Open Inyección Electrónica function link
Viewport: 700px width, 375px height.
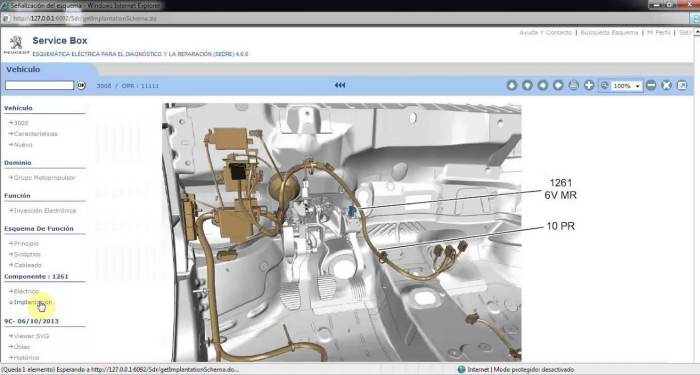tap(45, 210)
